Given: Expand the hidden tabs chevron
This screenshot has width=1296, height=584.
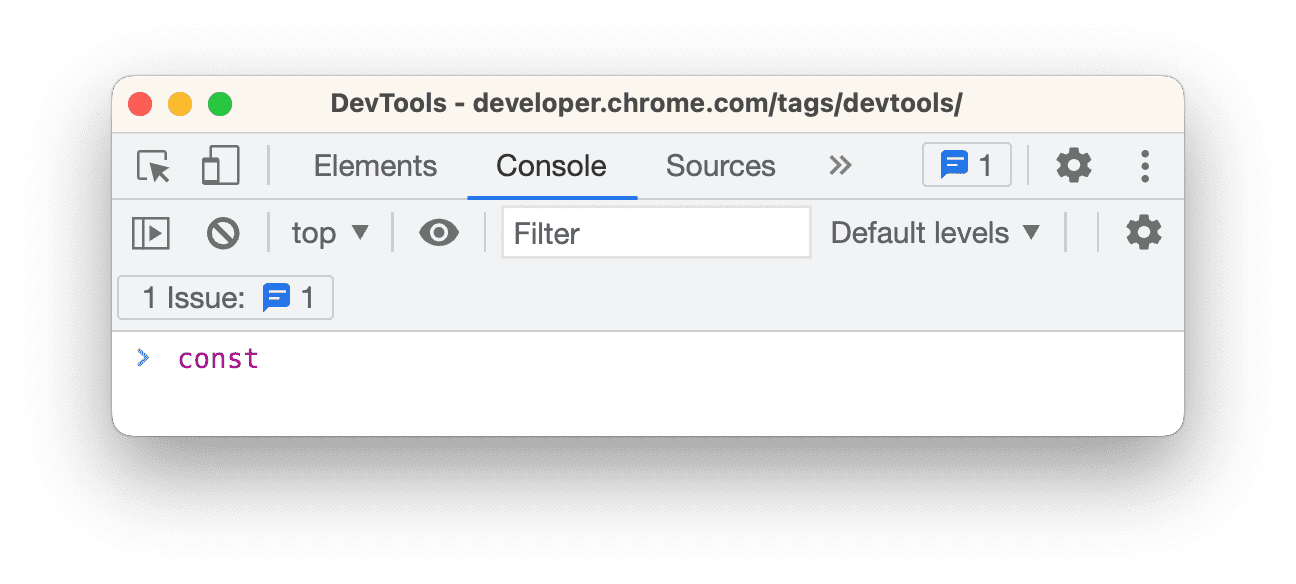Looking at the screenshot, I should point(841,166).
